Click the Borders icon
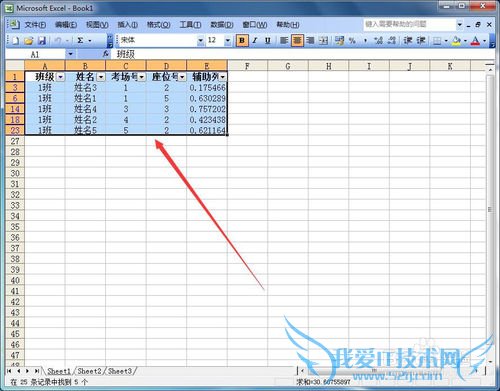 coord(437,41)
